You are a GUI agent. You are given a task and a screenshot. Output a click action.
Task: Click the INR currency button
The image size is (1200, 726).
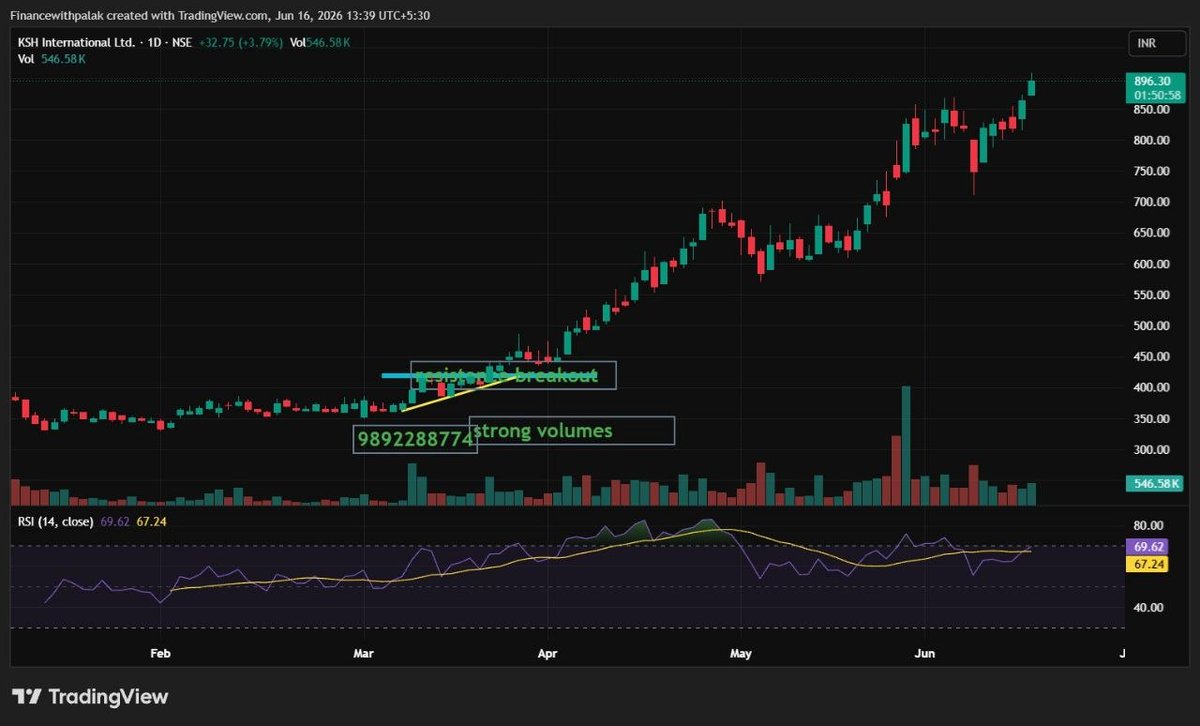(1157, 44)
